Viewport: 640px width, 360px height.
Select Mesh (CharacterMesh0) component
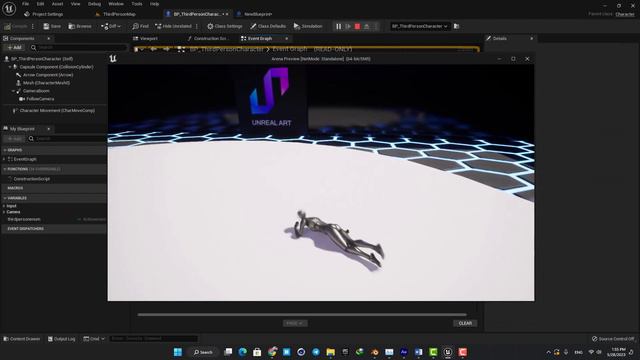click(46, 83)
